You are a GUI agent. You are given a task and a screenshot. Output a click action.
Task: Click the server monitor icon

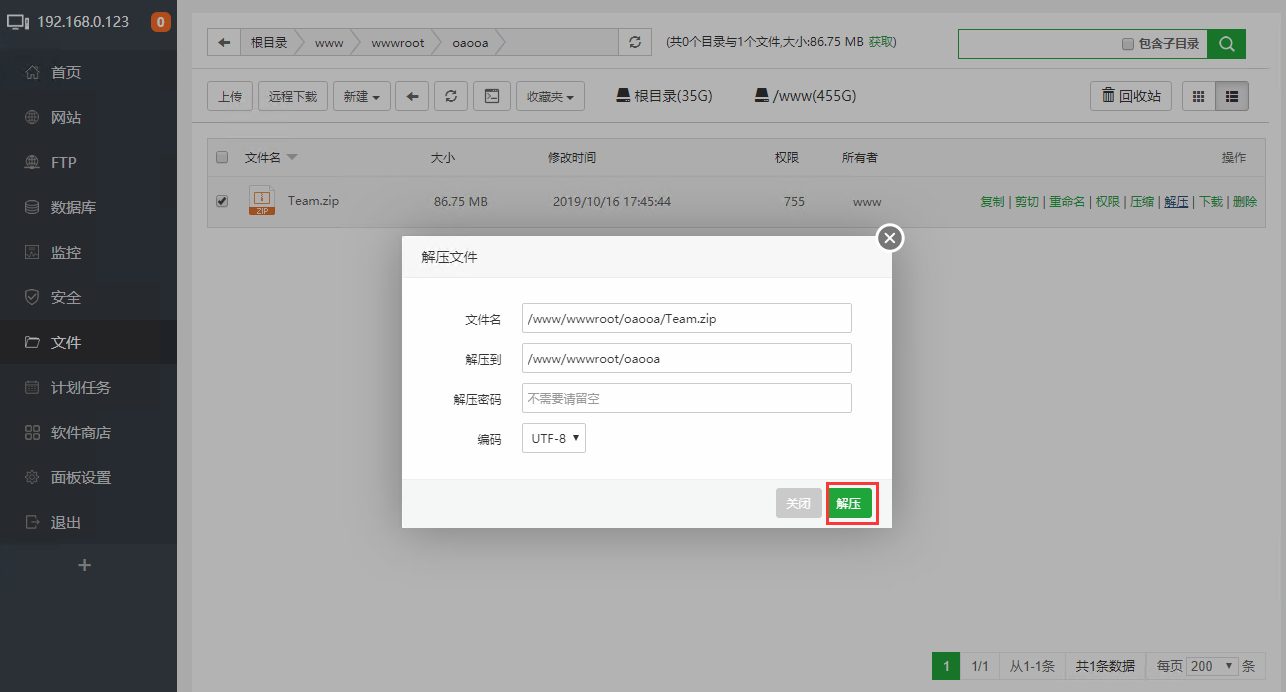(19, 21)
